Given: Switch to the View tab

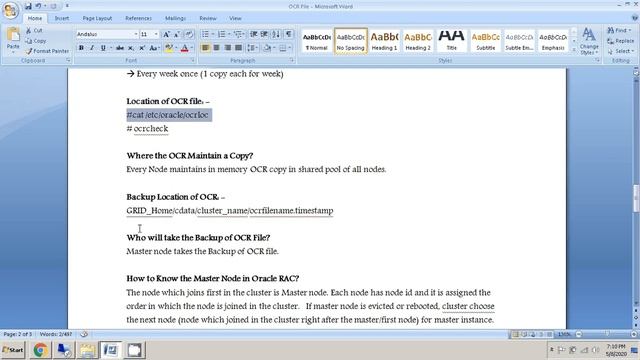Looking at the screenshot, I should coord(235,18).
